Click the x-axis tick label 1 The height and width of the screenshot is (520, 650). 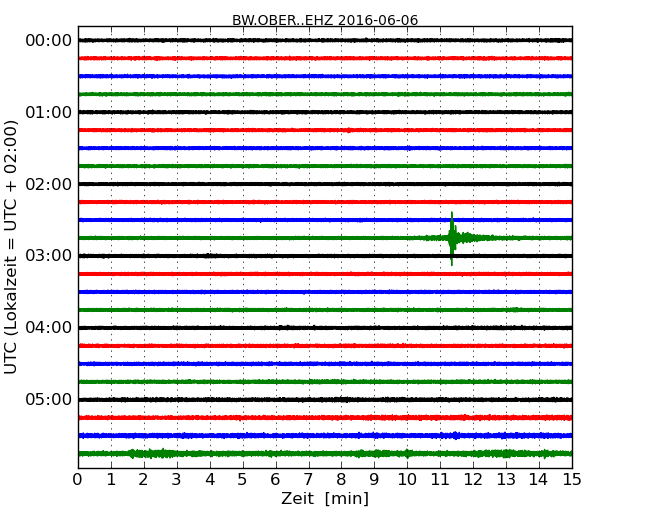point(111,479)
